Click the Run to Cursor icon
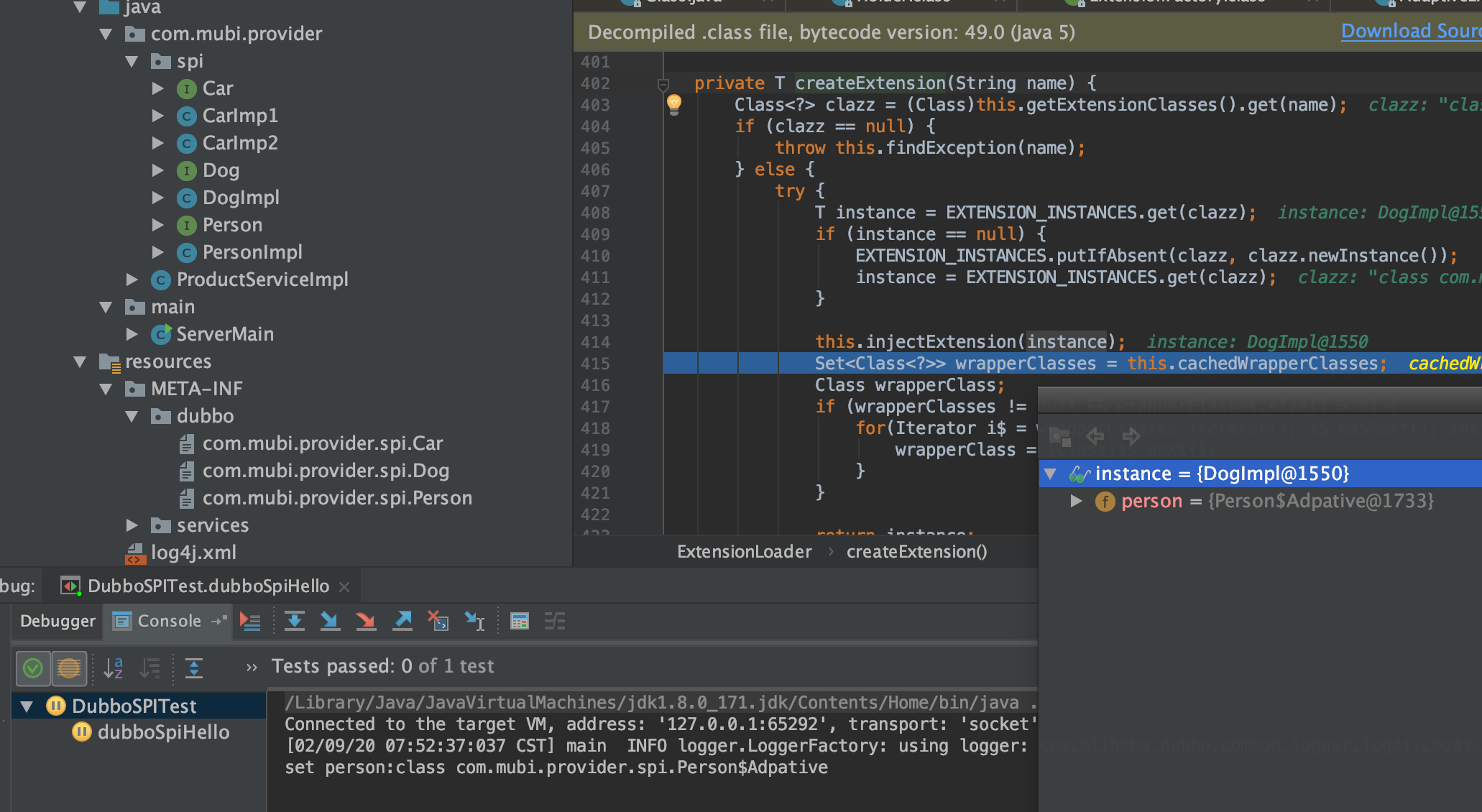Viewport: 1482px width, 812px height. tap(474, 621)
